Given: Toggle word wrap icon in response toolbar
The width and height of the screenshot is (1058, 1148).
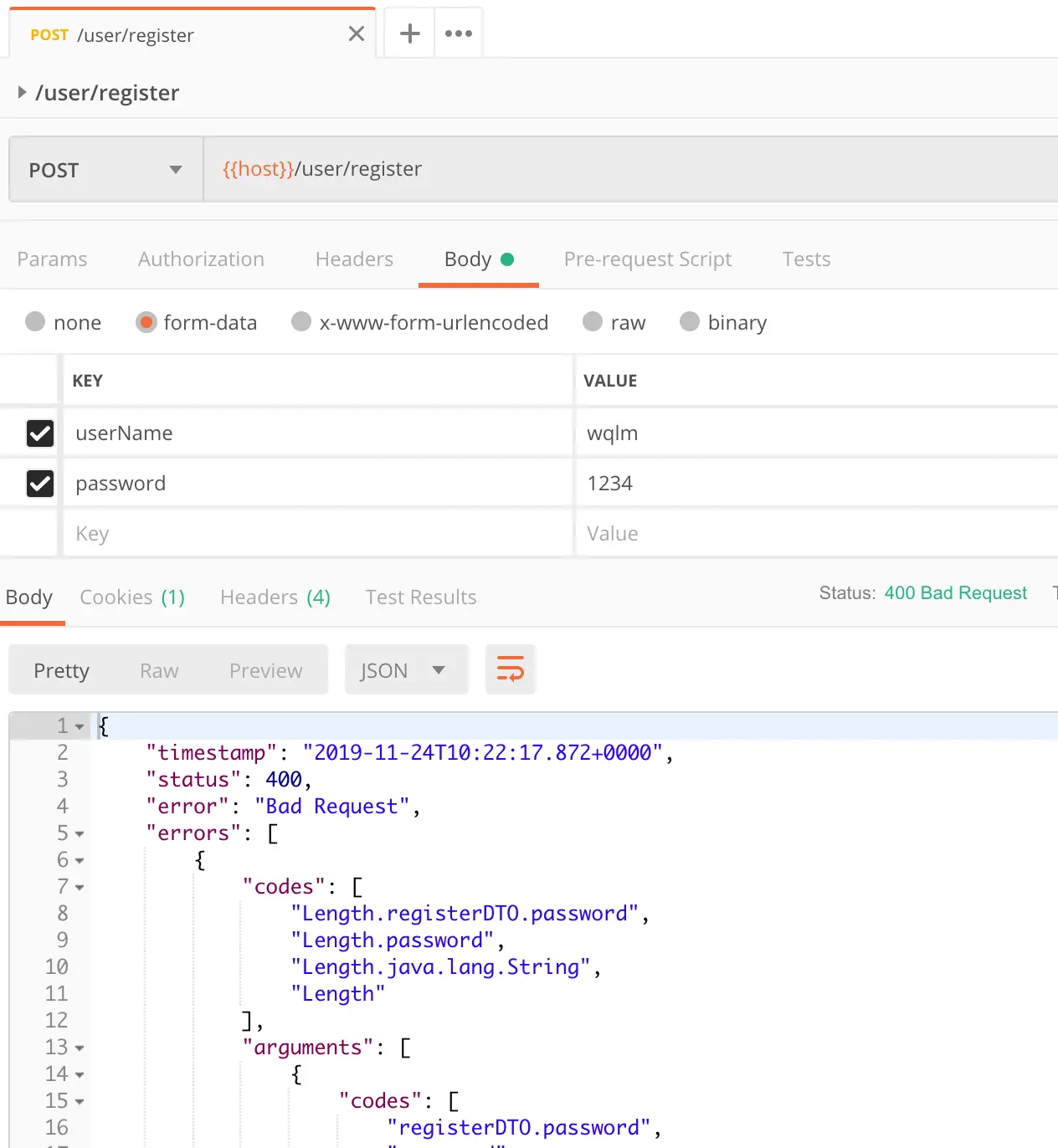Looking at the screenshot, I should (510, 669).
